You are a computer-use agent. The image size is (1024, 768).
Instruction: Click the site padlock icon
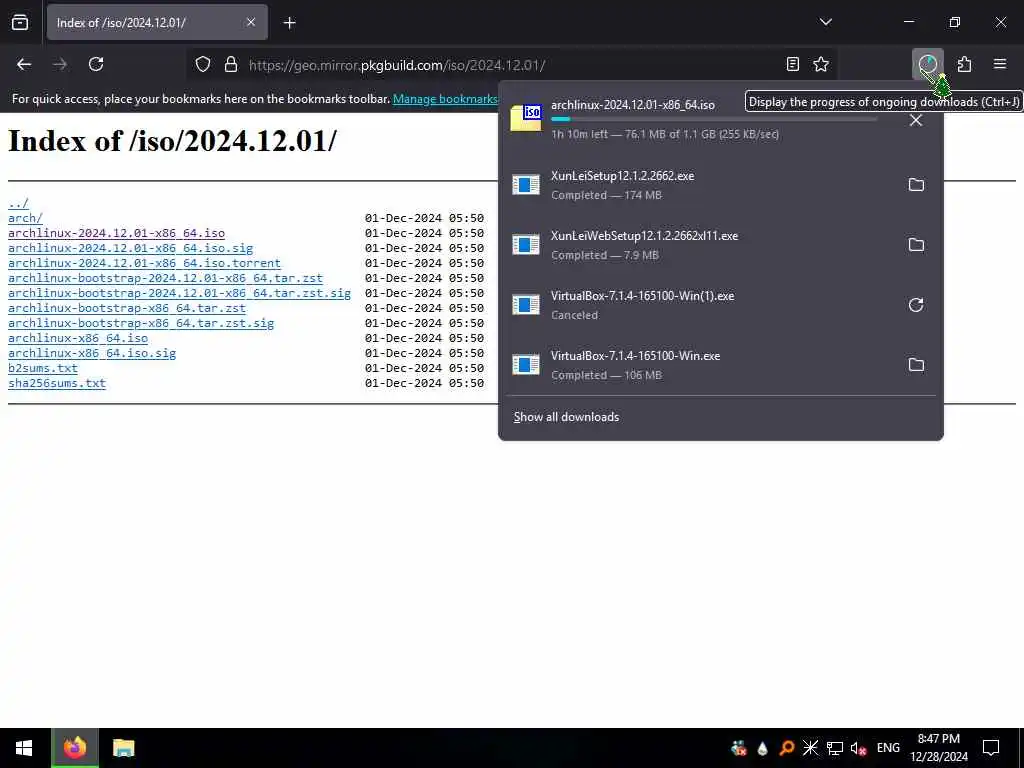pyautogui.click(x=231, y=65)
